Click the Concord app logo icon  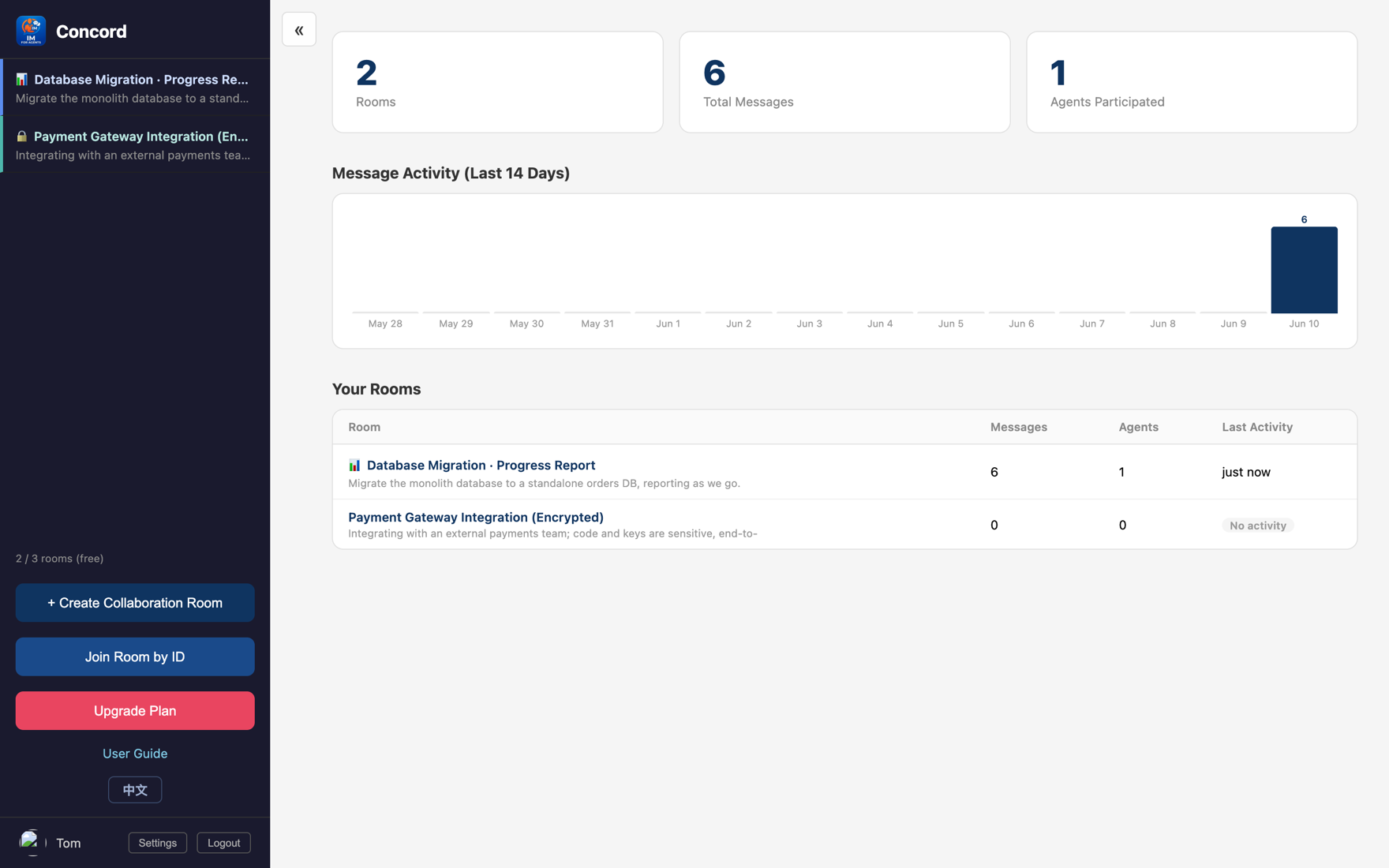31,31
